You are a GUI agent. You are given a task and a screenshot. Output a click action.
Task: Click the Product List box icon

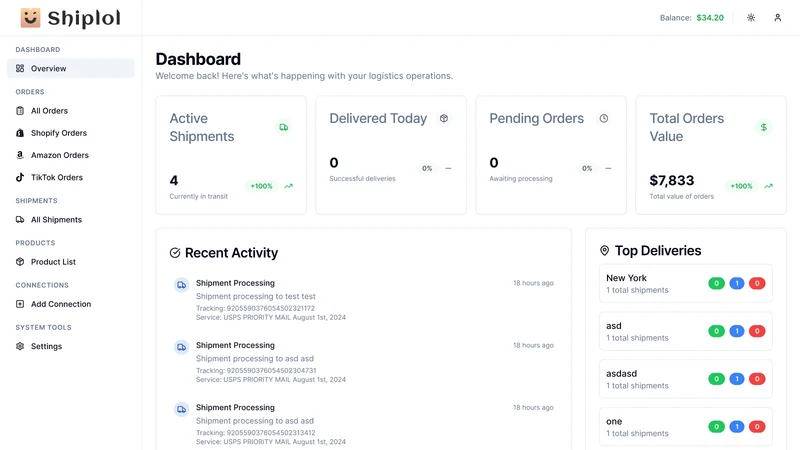20,262
